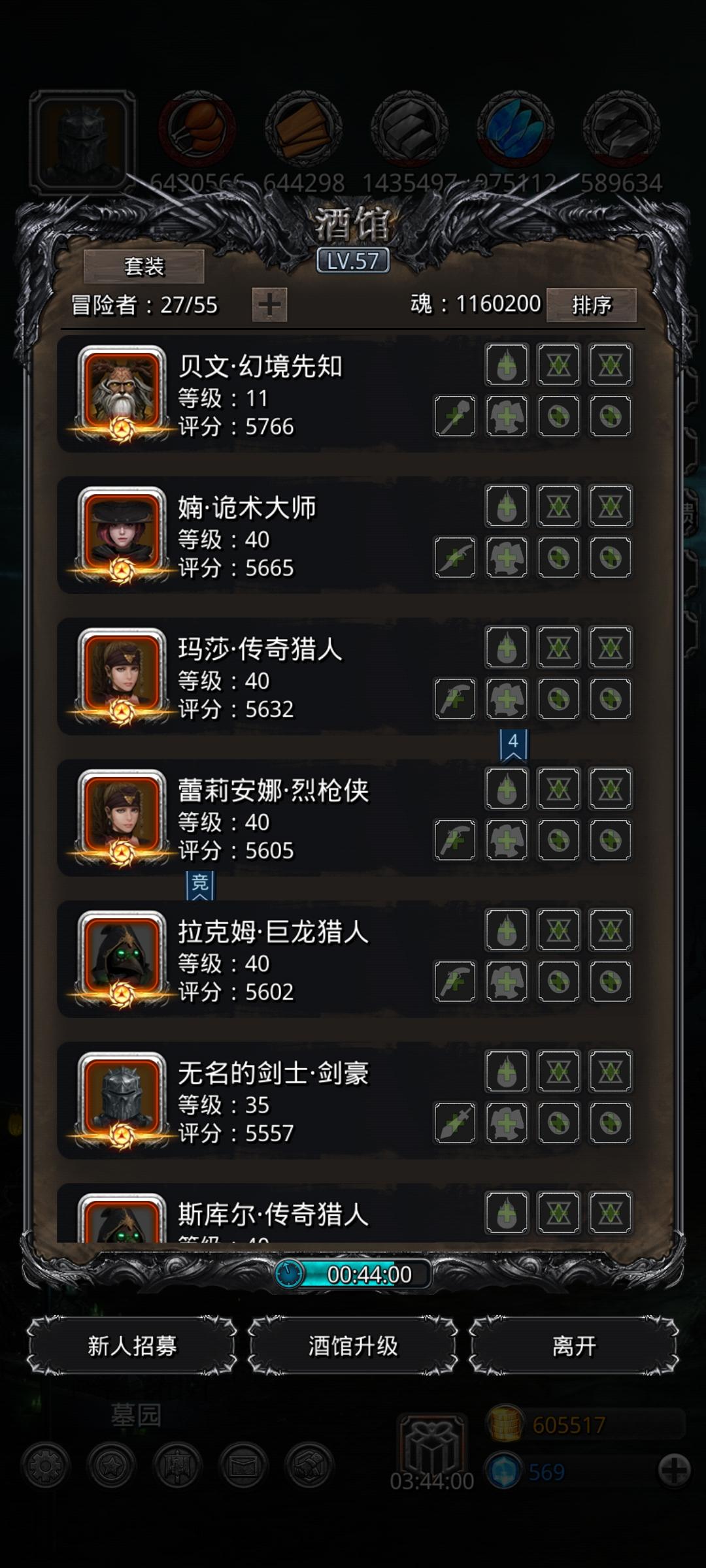Open the gift box reward icon

point(433,1446)
